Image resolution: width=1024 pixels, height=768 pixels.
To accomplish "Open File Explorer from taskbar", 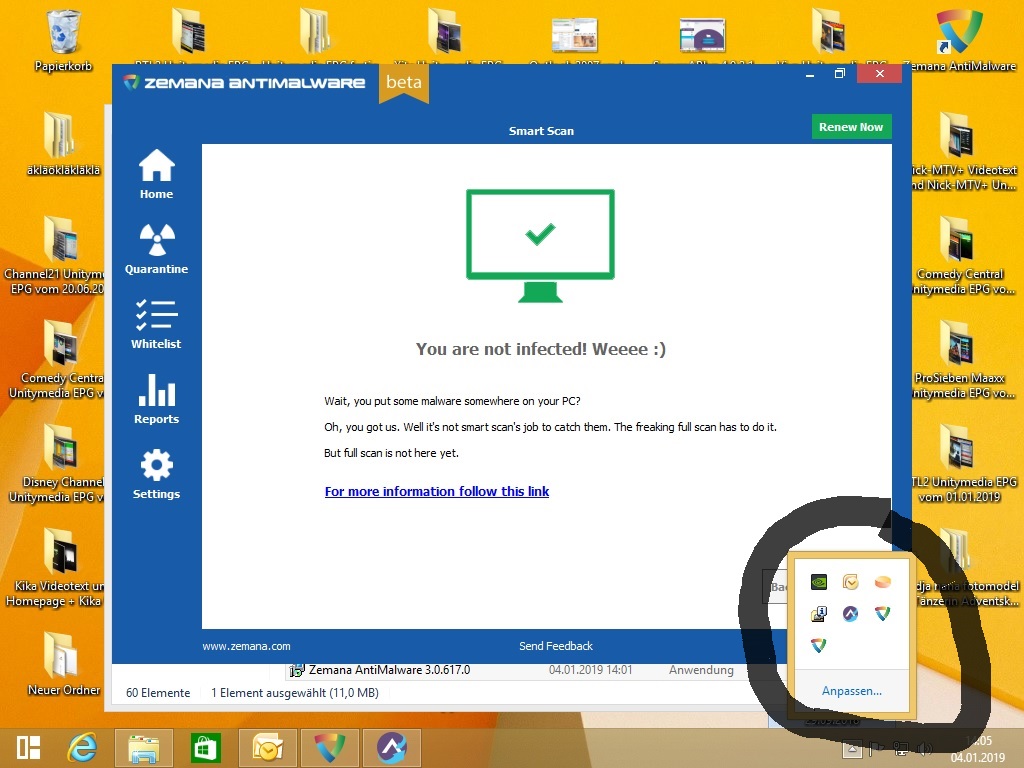I will point(144,748).
